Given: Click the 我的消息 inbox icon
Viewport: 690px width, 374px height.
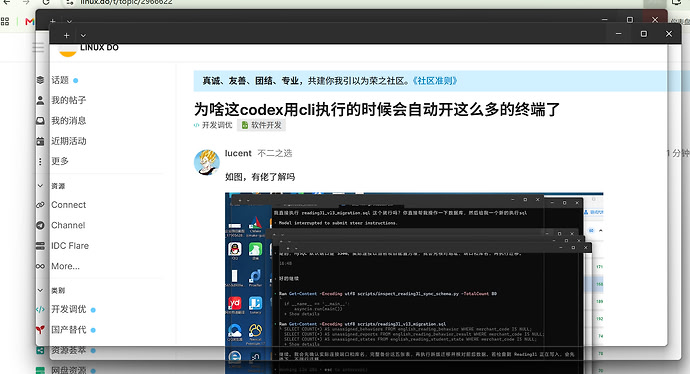Looking at the screenshot, I should click(40, 121).
